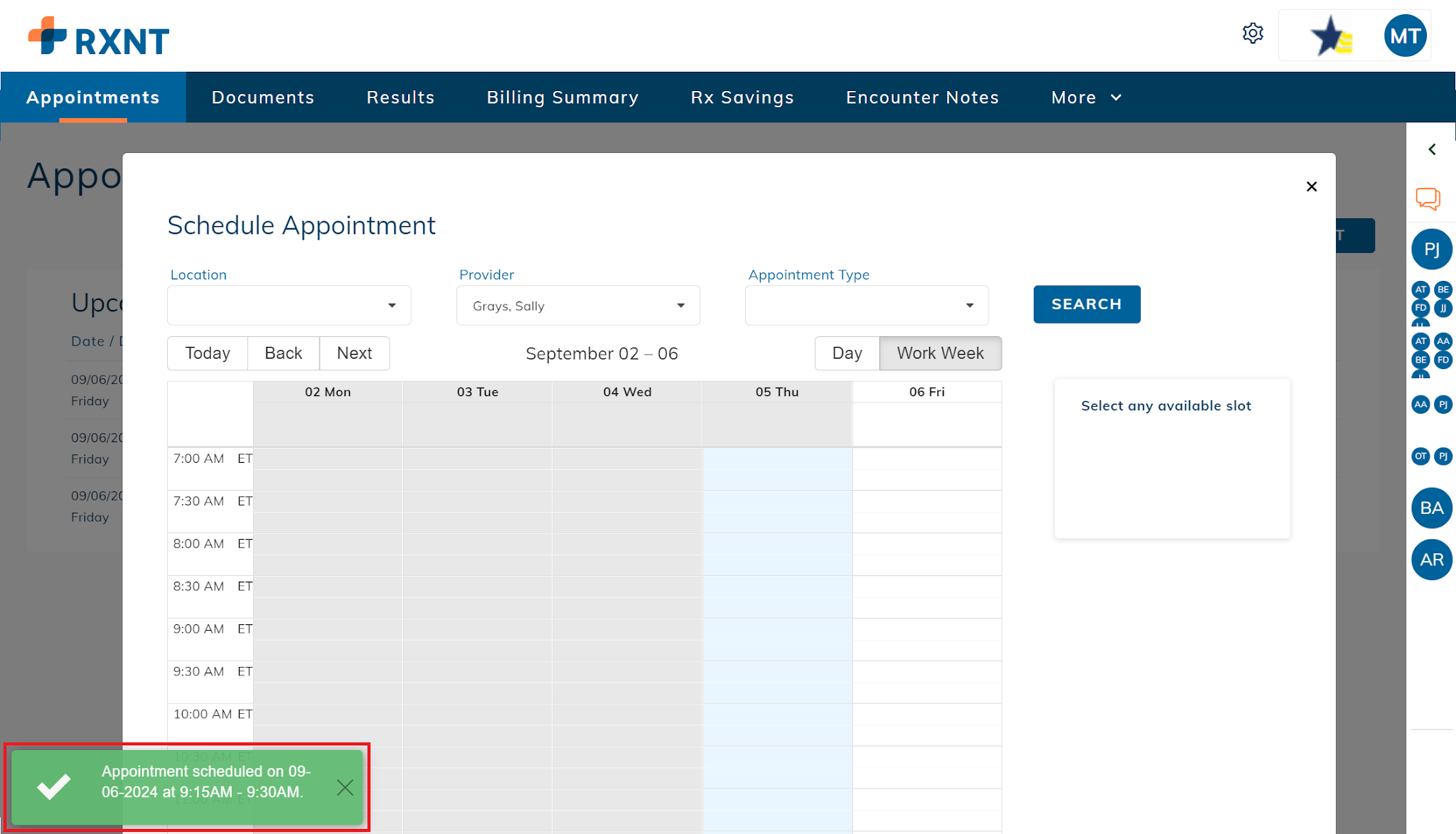Close the Schedule Appointment dialog
Screen dimensions: 1456x834
[1312, 186]
